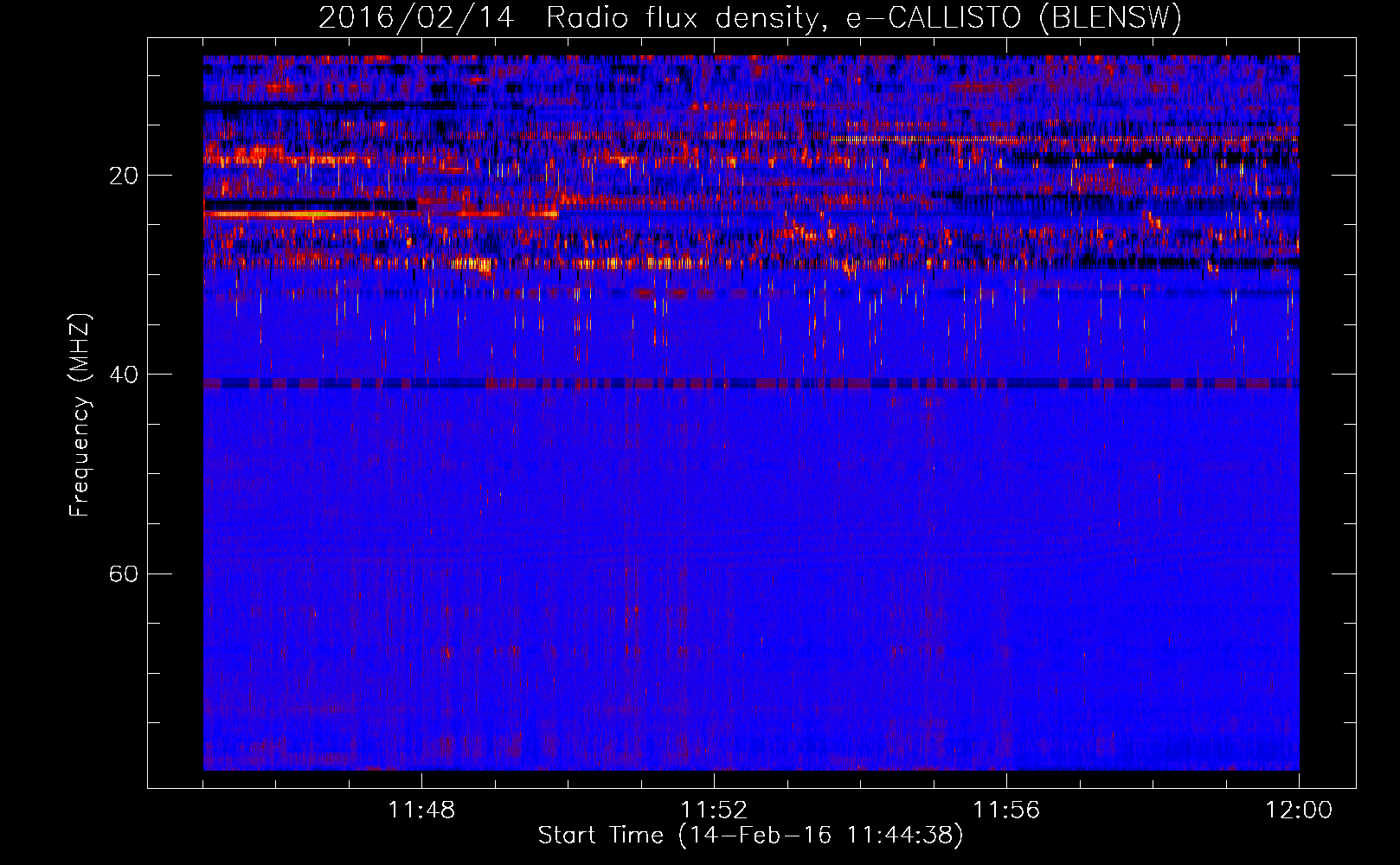Screen dimensions: 1400x865
Task: Click the 20 MHz frequency tick label
Action: tap(124, 176)
